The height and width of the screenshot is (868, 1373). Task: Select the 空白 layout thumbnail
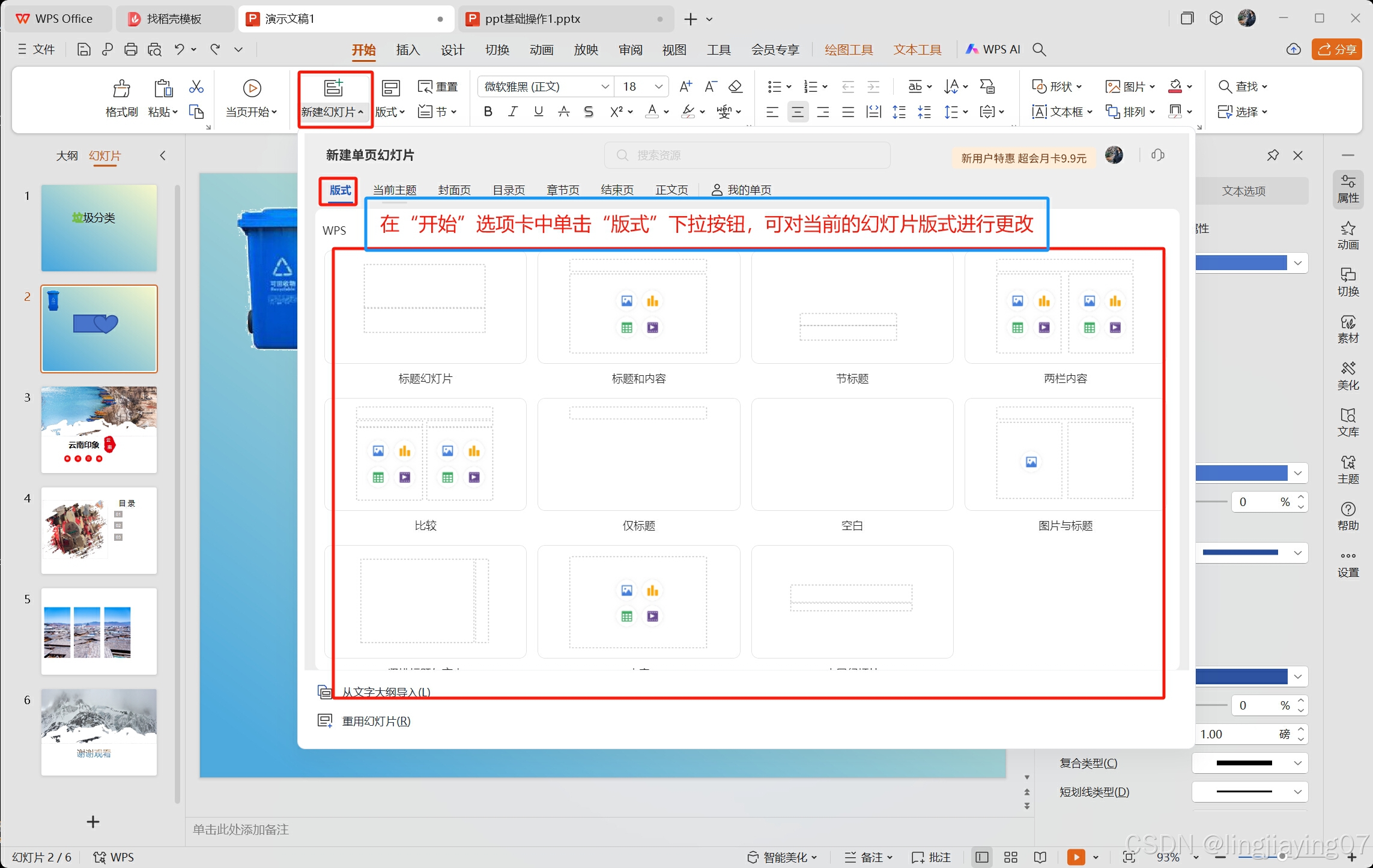click(852, 455)
